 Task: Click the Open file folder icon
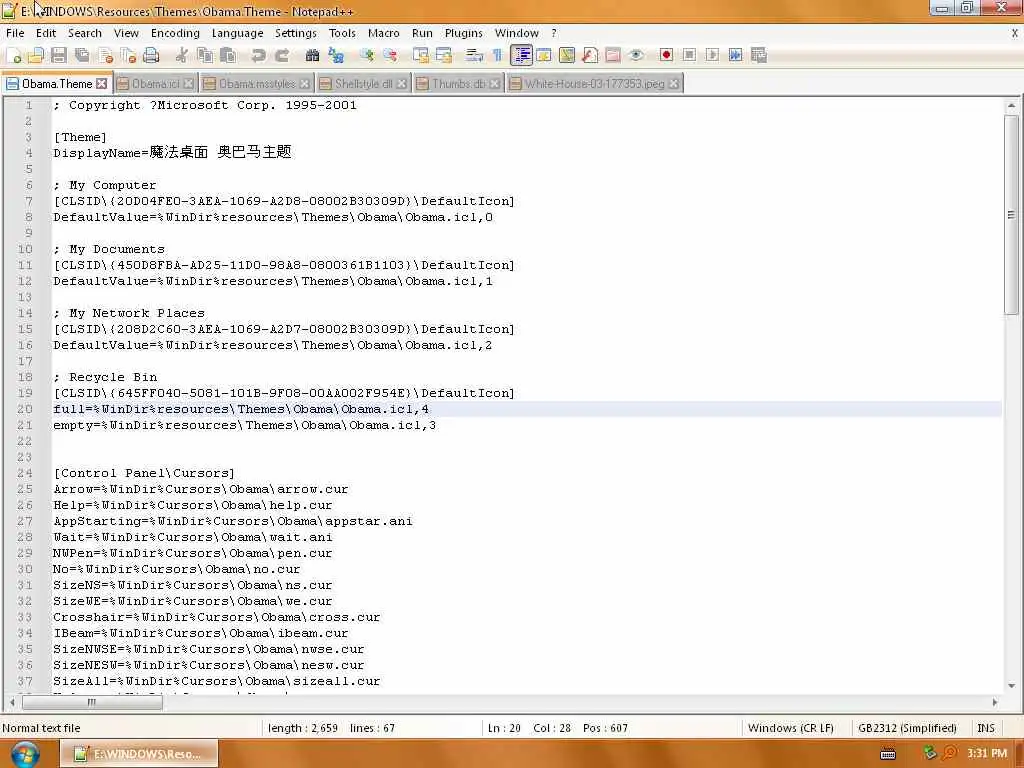36,56
